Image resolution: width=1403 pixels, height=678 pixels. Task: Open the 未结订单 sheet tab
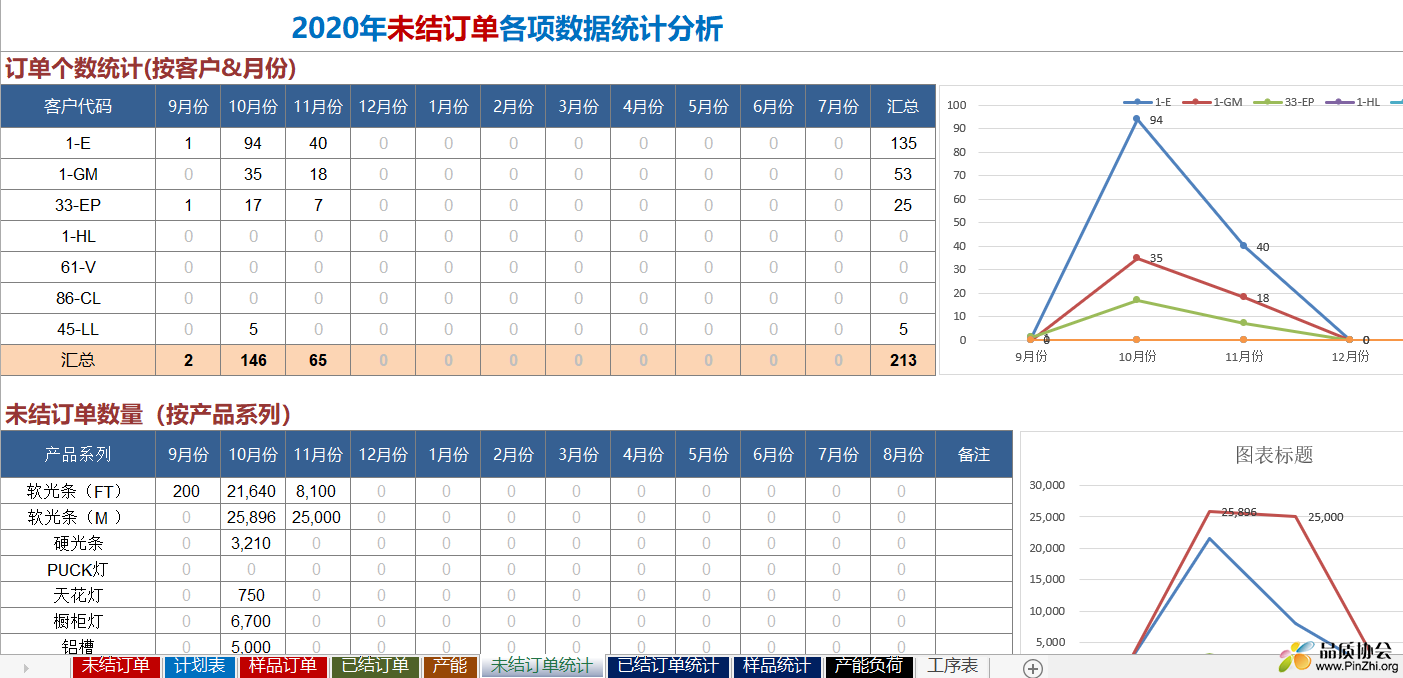(x=115, y=666)
